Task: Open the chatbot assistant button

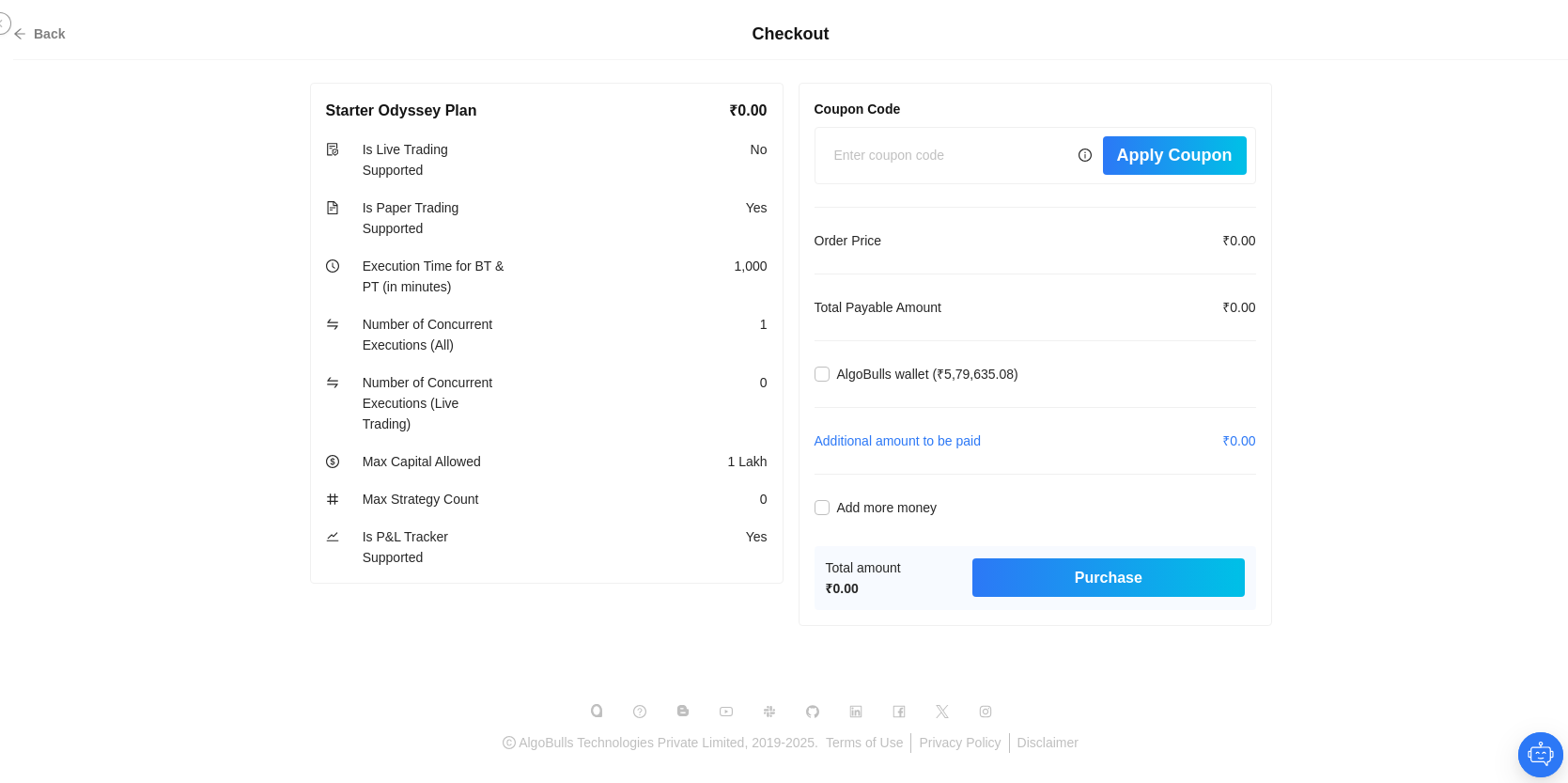Action: (x=1541, y=755)
